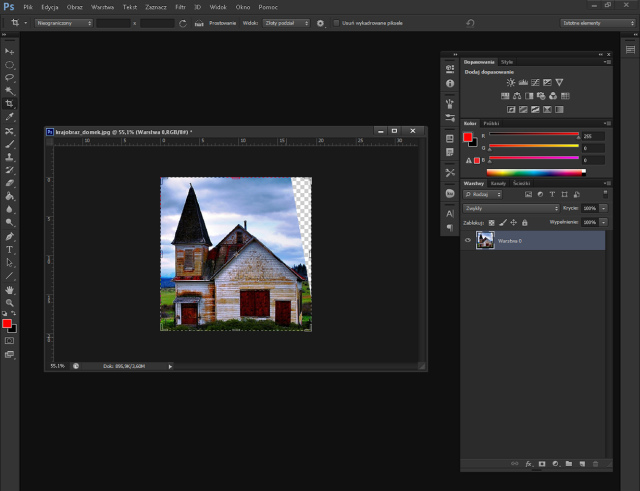This screenshot has height=491, width=640.
Task: Open 'Istotne elementy' workspace dropdown
Action: 598,23
